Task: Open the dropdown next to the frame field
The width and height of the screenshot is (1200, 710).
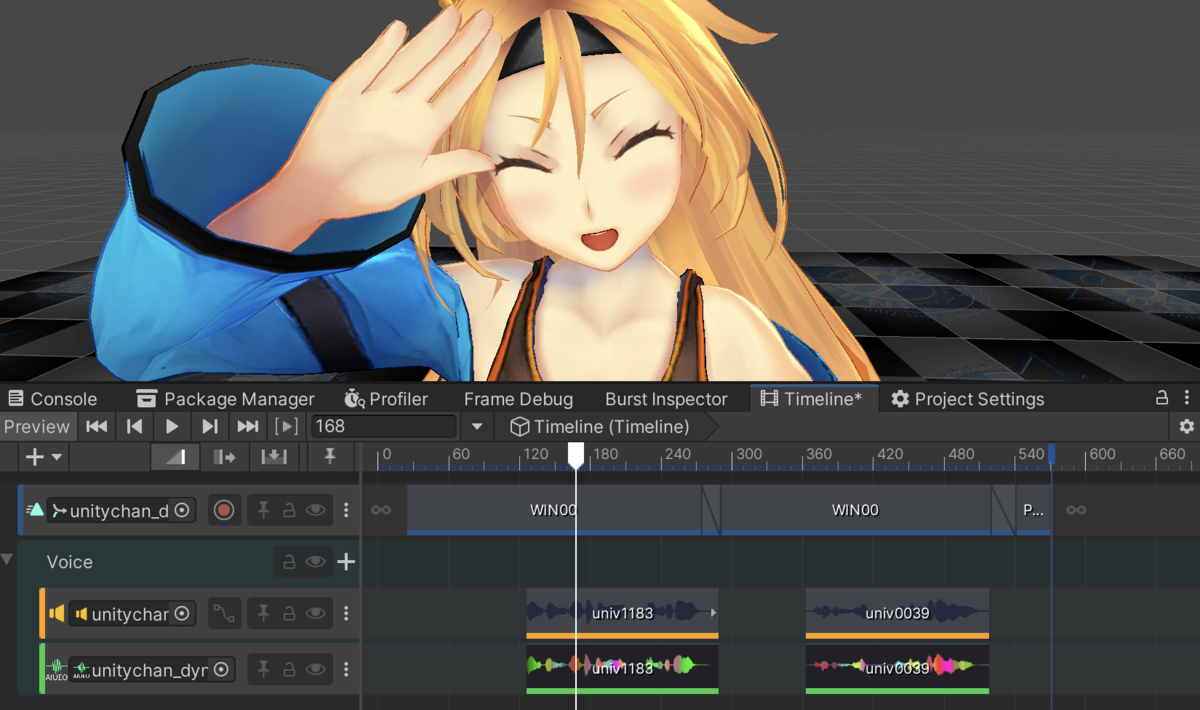Action: pyautogui.click(x=477, y=427)
